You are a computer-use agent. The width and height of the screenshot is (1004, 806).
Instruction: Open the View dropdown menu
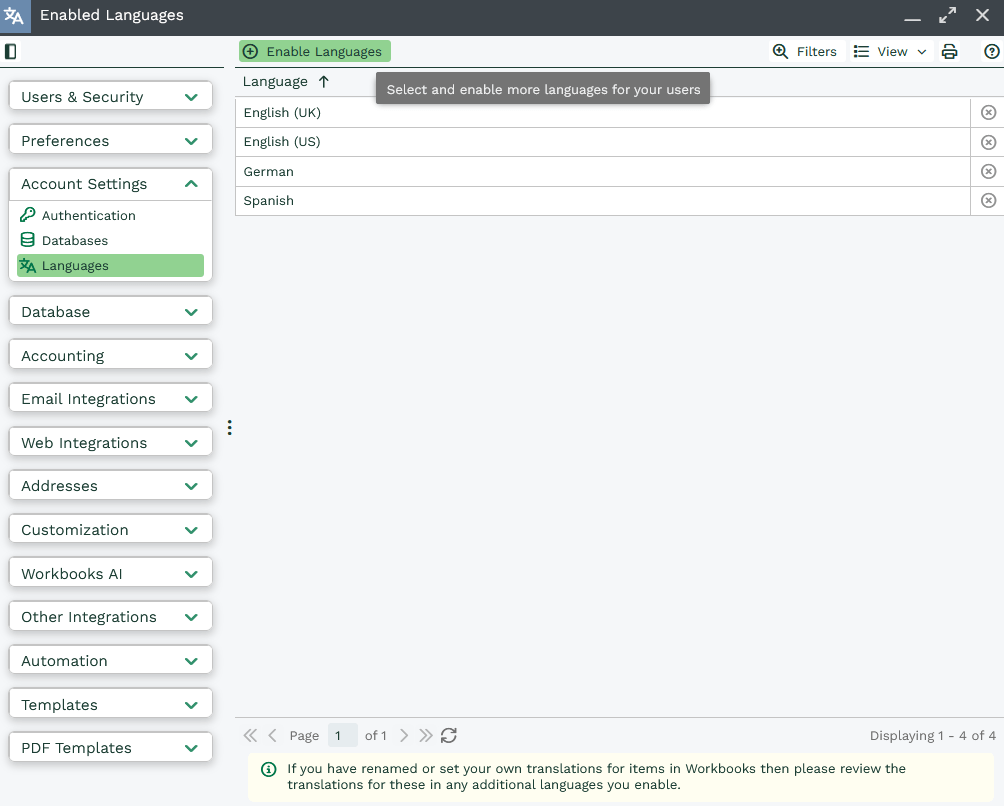pos(890,52)
